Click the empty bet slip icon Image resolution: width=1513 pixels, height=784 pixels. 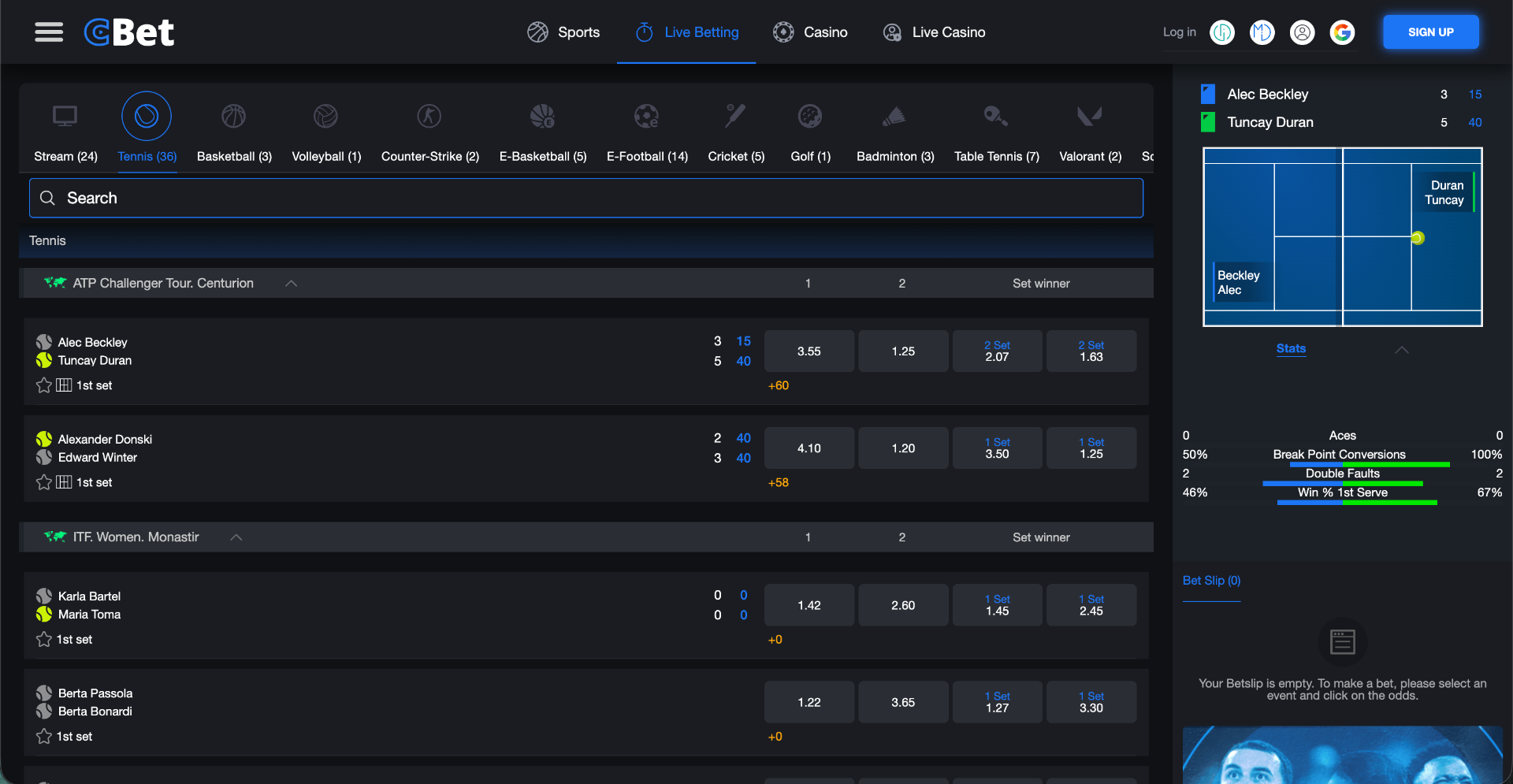click(1343, 641)
